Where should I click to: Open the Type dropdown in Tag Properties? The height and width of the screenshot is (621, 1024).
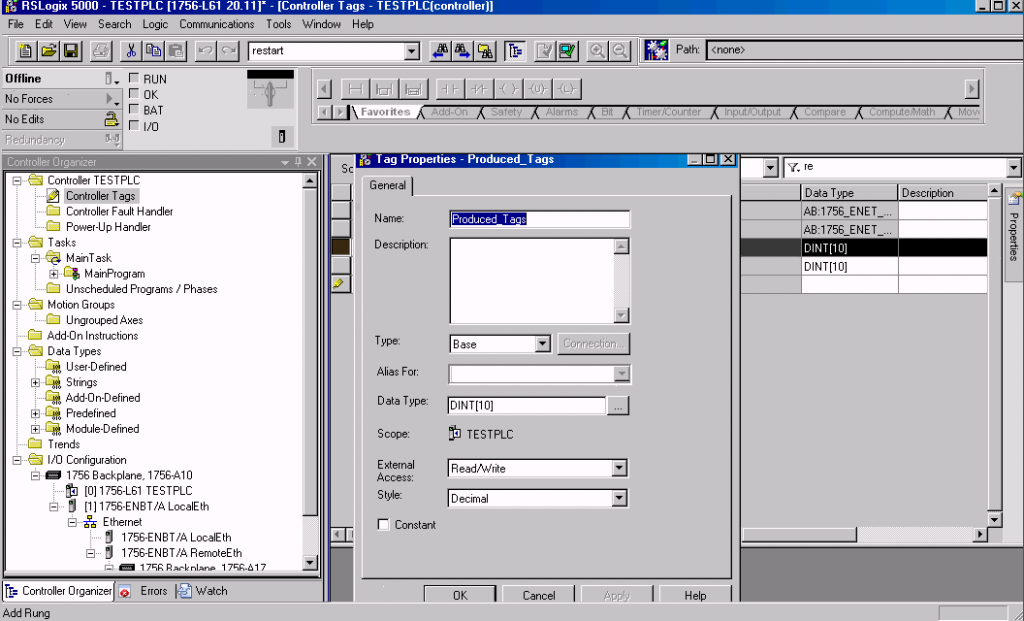click(x=542, y=344)
